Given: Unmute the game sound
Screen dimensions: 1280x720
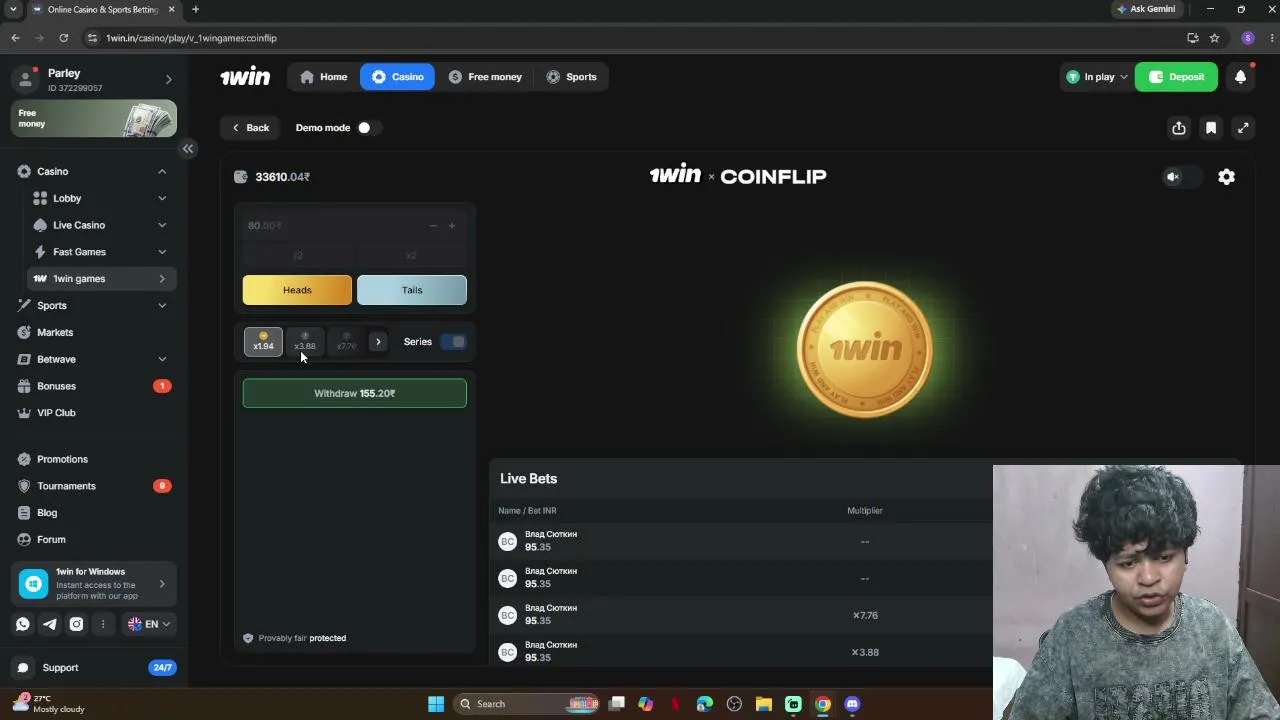Looking at the screenshot, I should 1173,177.
